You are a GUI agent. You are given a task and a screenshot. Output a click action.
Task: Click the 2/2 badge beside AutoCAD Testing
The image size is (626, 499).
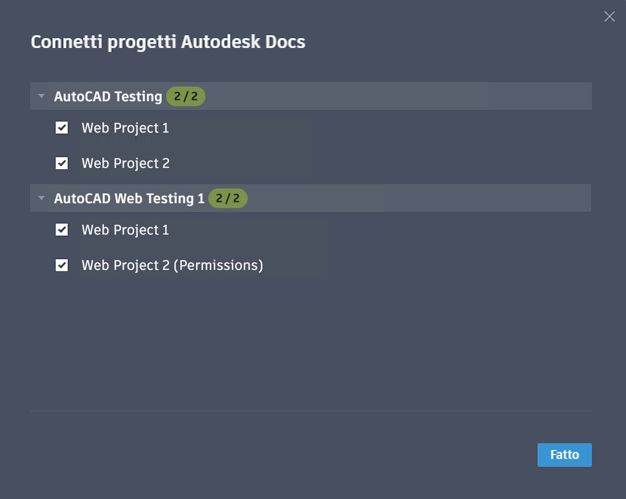point(185,97)
